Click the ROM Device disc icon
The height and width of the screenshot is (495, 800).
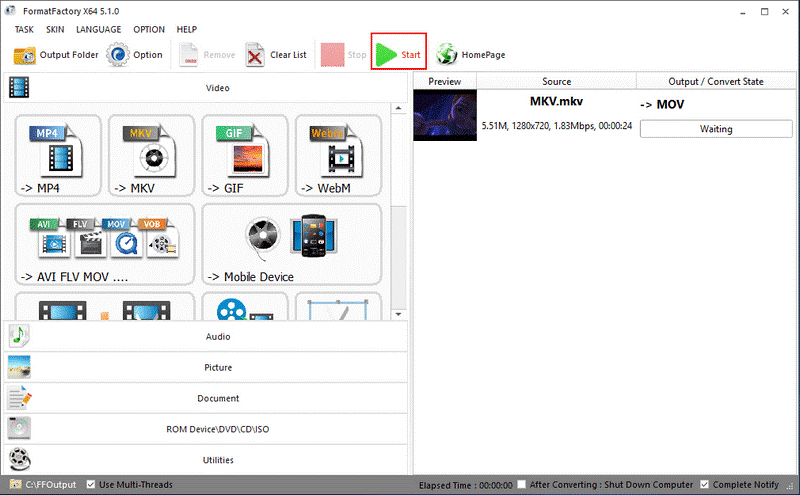[19, 428]
